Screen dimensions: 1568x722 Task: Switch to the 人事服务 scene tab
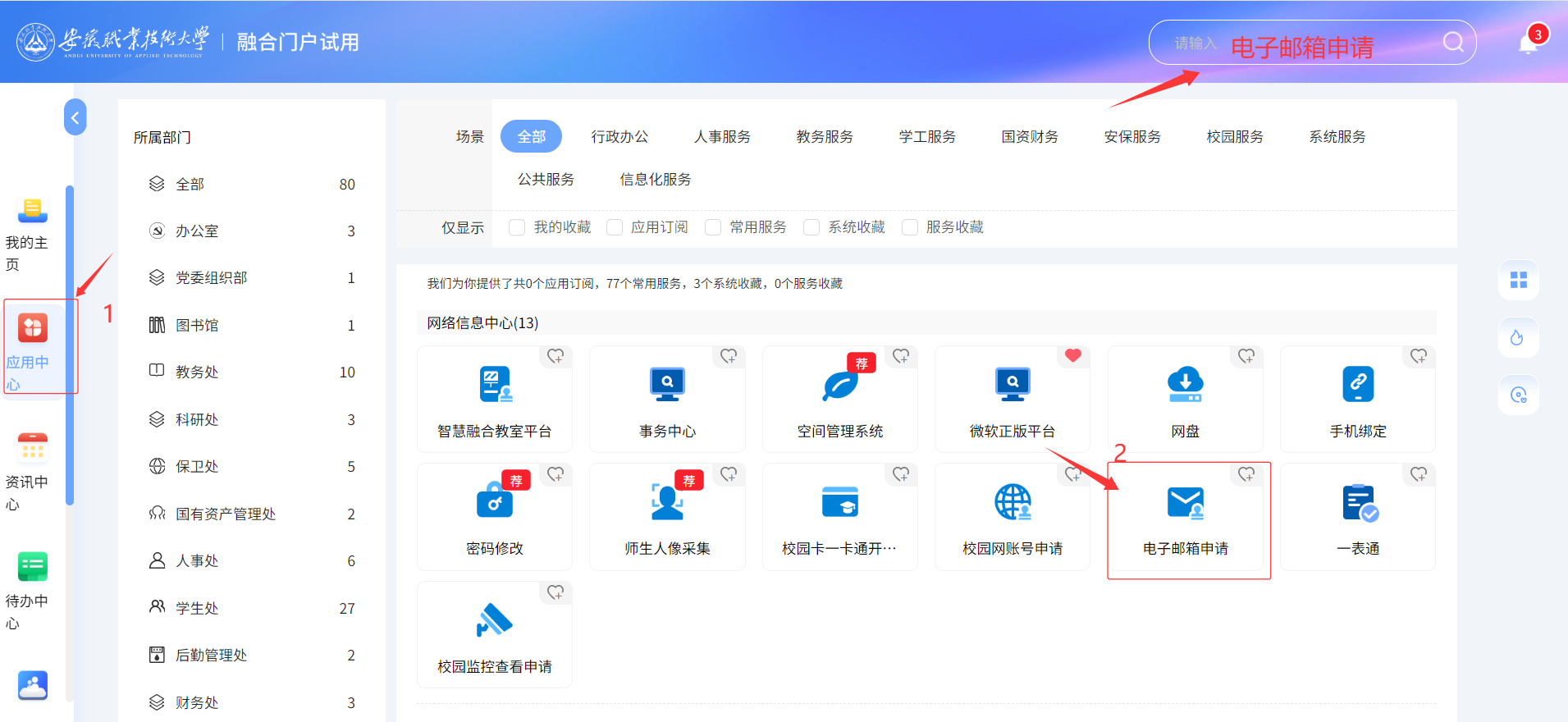[x=722, y=136]
